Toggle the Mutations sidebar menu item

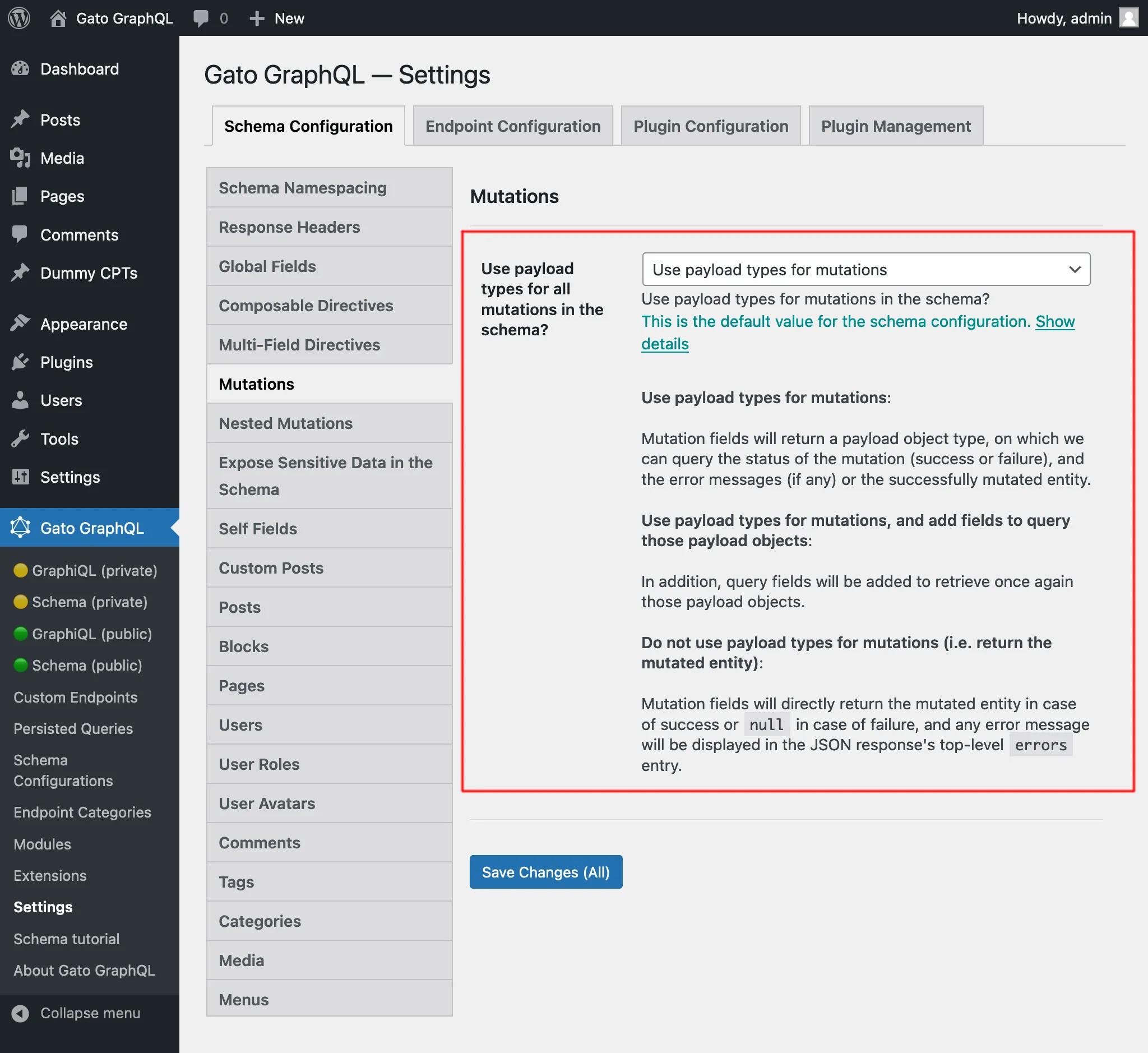tap(256, 383)
